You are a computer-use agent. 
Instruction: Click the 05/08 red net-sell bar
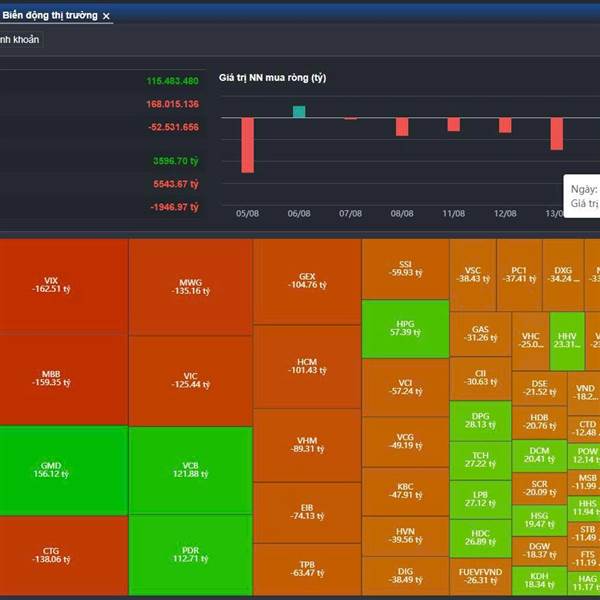point(248,145)
